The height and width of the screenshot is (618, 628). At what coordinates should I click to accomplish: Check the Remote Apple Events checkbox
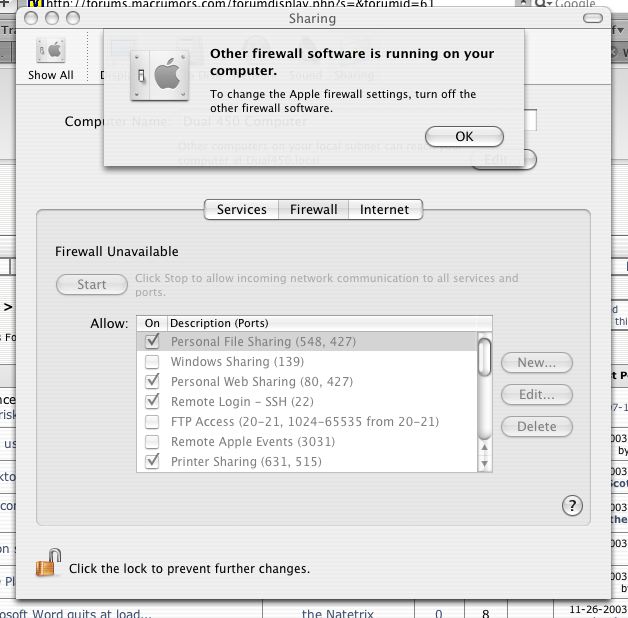click(152, 441)
